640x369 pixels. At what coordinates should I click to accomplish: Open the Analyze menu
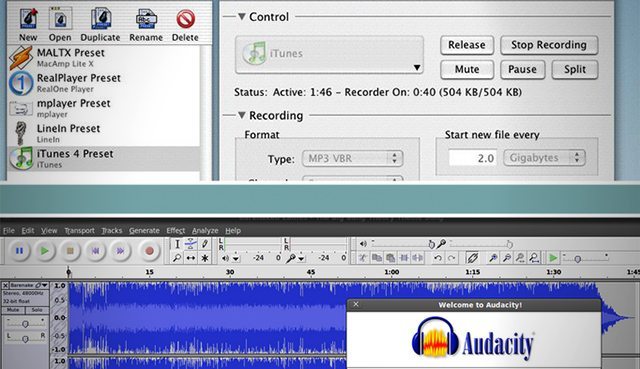(x=205, y=231)
